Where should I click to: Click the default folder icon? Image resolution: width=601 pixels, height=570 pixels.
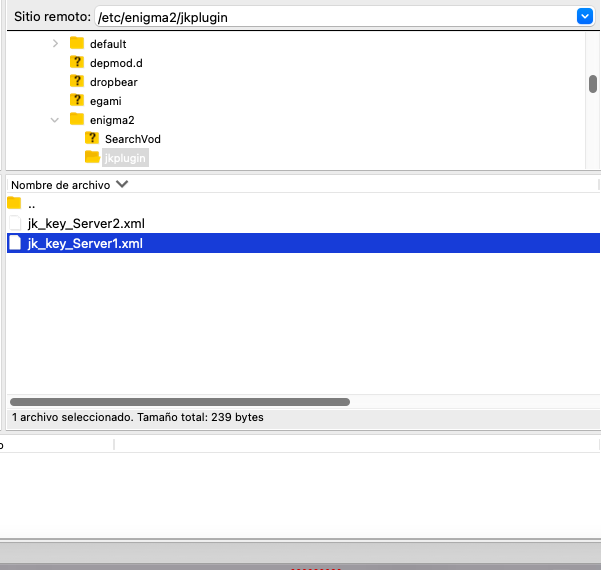tap(77, 44)
